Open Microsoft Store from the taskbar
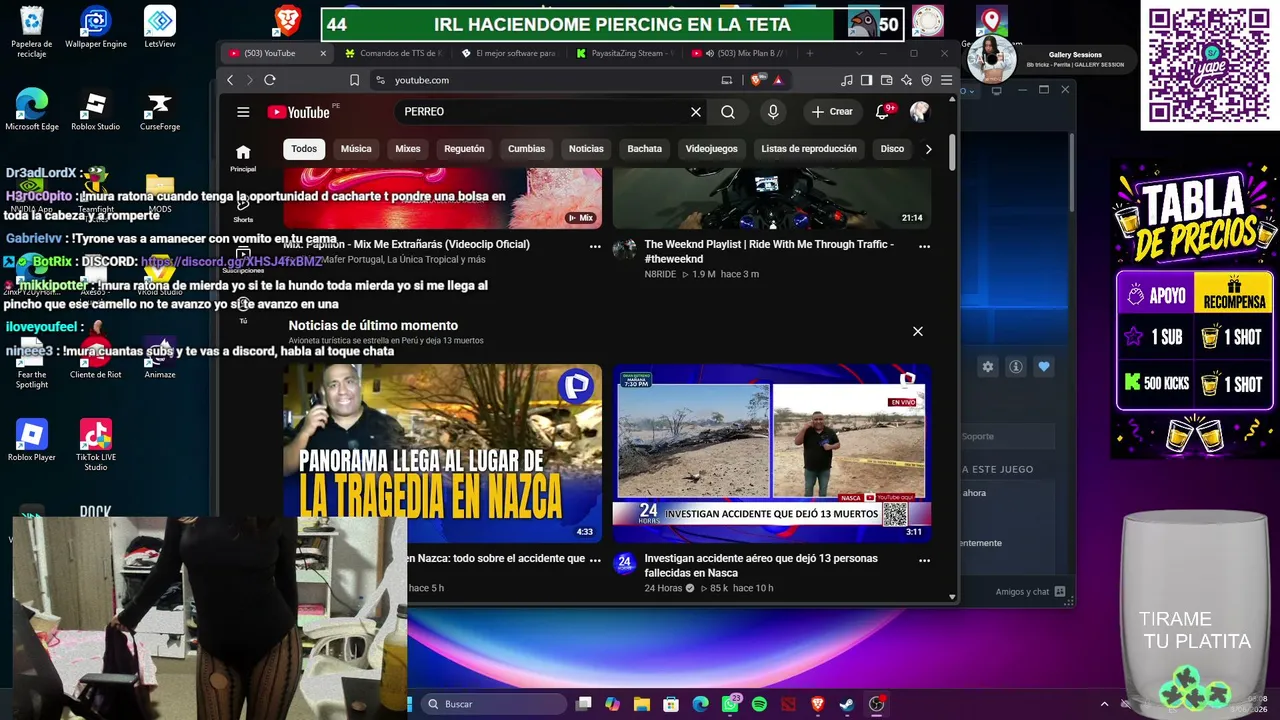Screen dimensions: 1280x720 click(x=671, y=704)
